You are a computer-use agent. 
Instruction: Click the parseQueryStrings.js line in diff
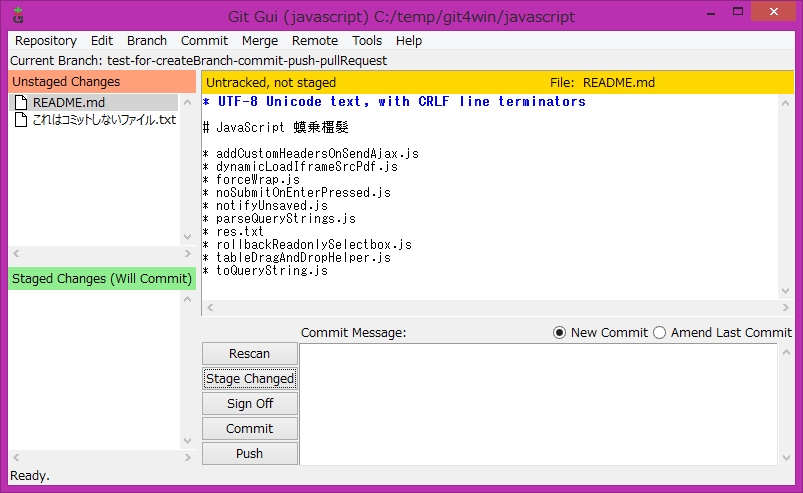pyautogui.click(x=279, y=219)
